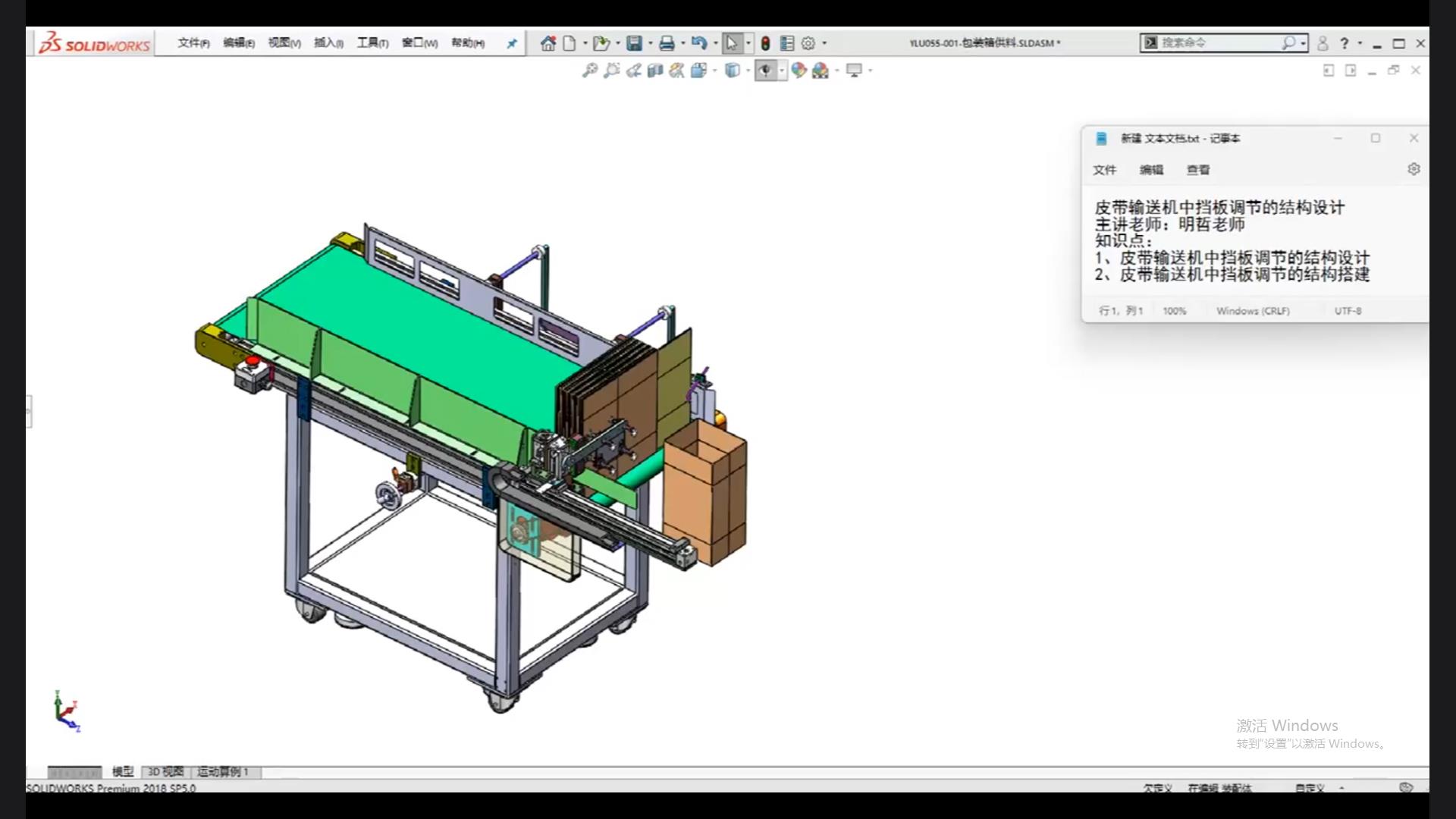Expand the search box dropdown arrow
The height and width of the screenshot is (819, 1456).
(1303, 43)
